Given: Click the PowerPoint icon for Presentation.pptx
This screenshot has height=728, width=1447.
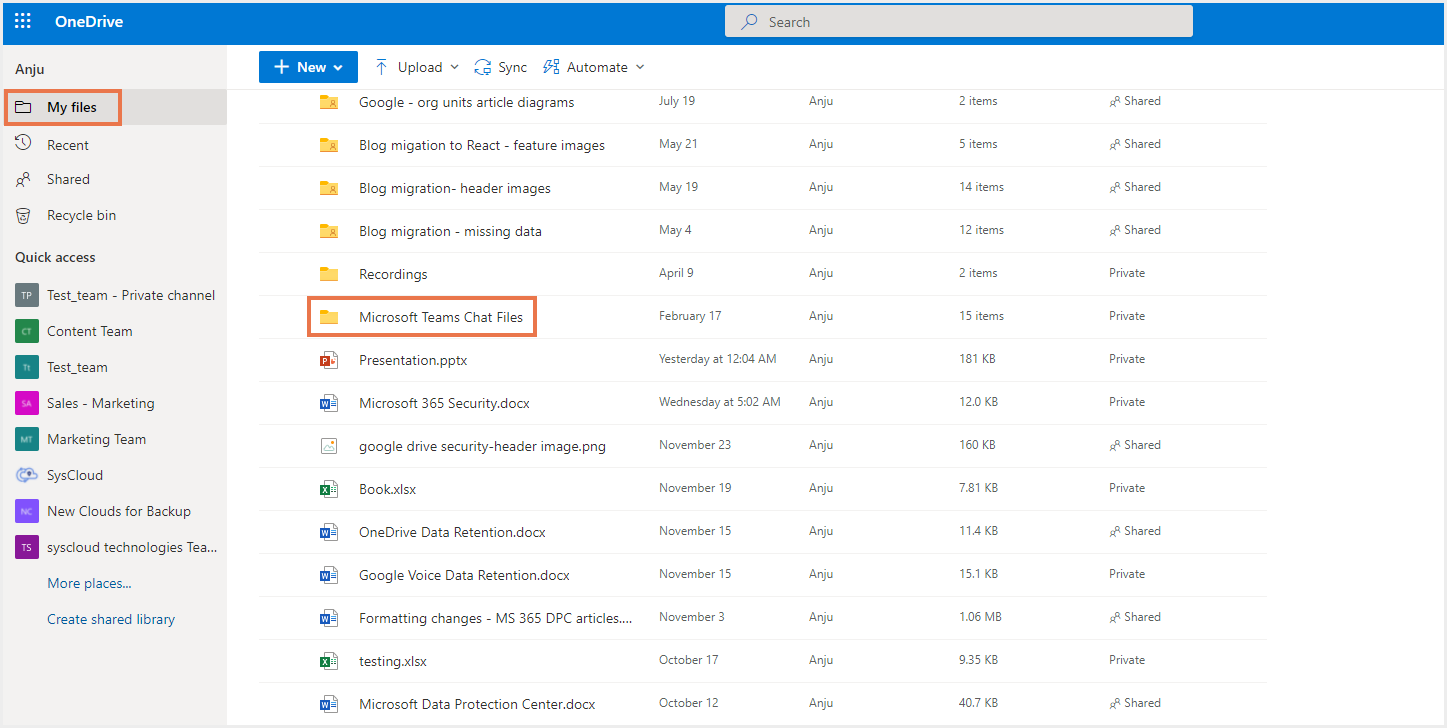Looking at the screenshot, I should [328, 360].
